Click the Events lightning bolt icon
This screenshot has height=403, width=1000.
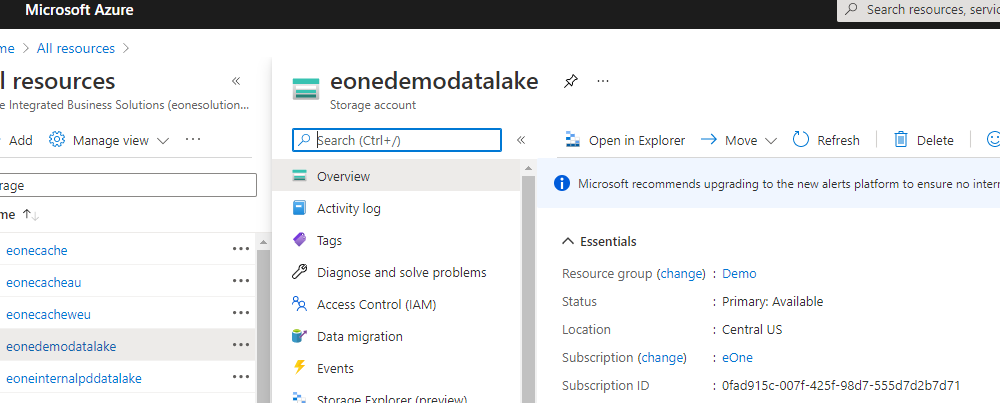pyautogui.click(x=299, y=367)
